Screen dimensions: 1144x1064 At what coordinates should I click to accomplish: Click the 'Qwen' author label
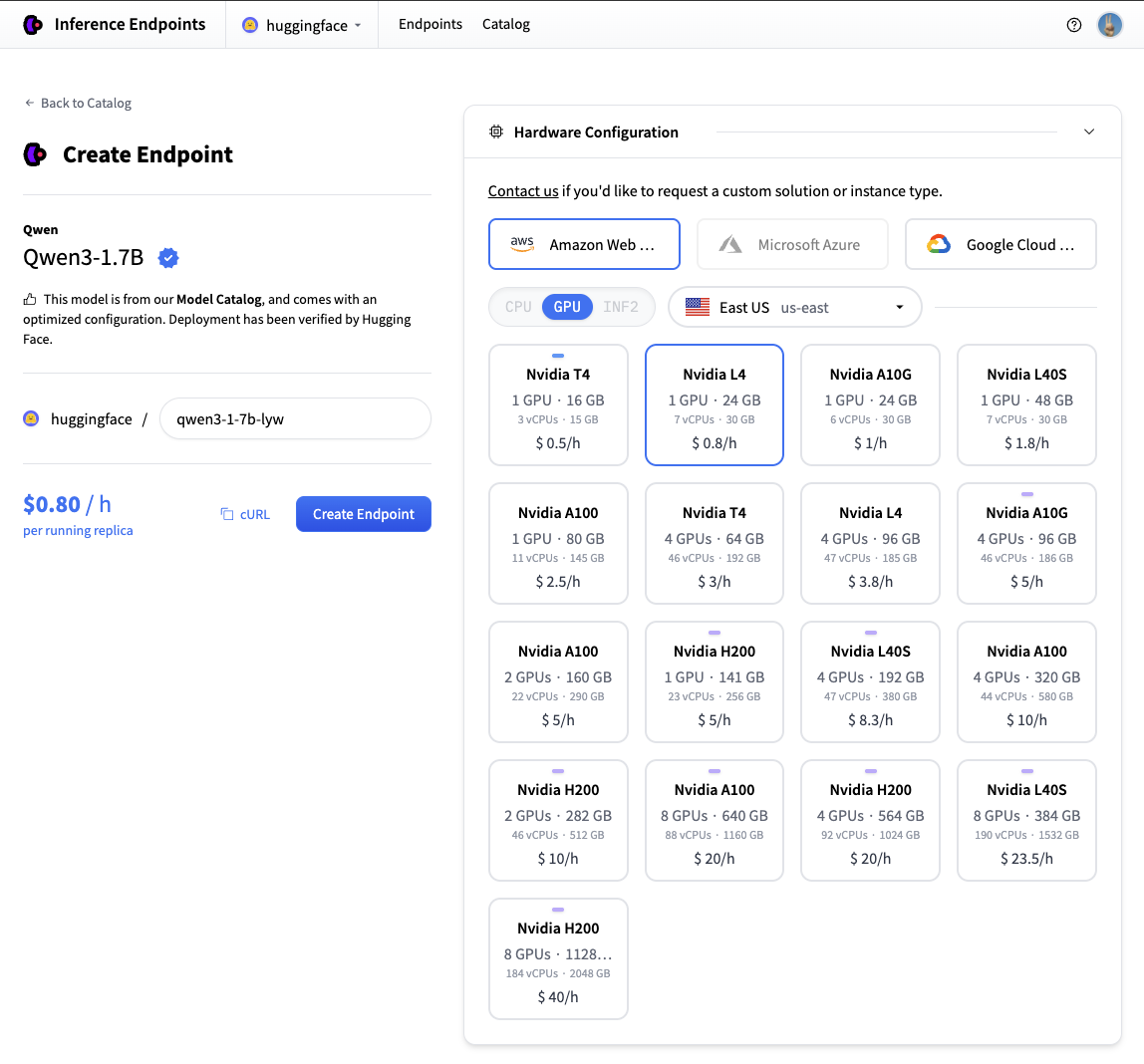pos(40,230)
